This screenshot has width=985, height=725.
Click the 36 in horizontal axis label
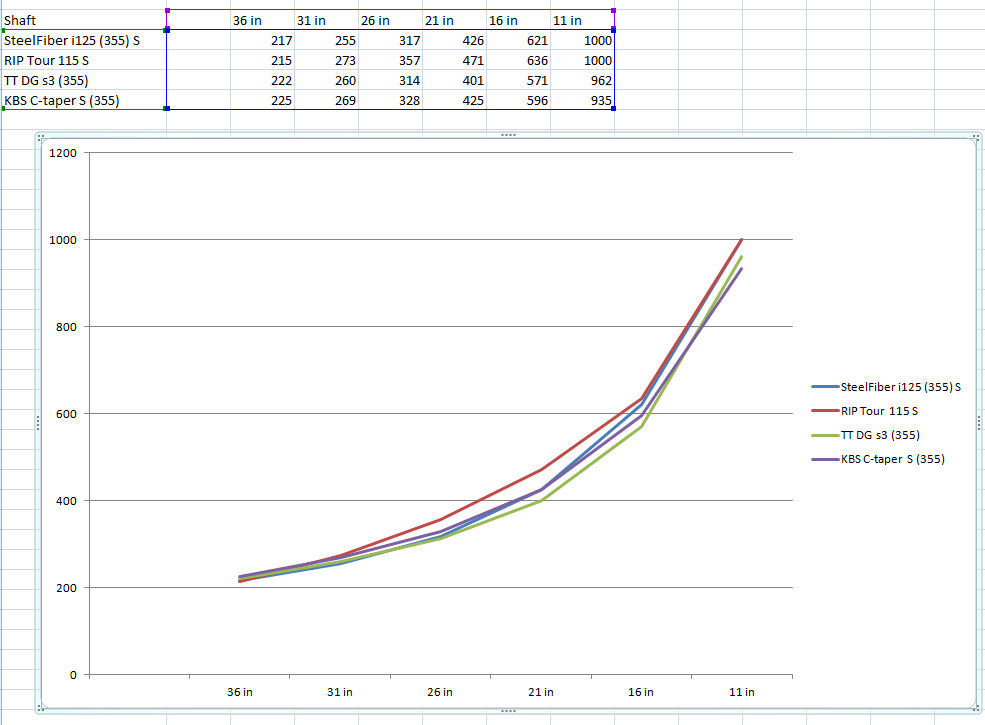(x=240, y=692)
